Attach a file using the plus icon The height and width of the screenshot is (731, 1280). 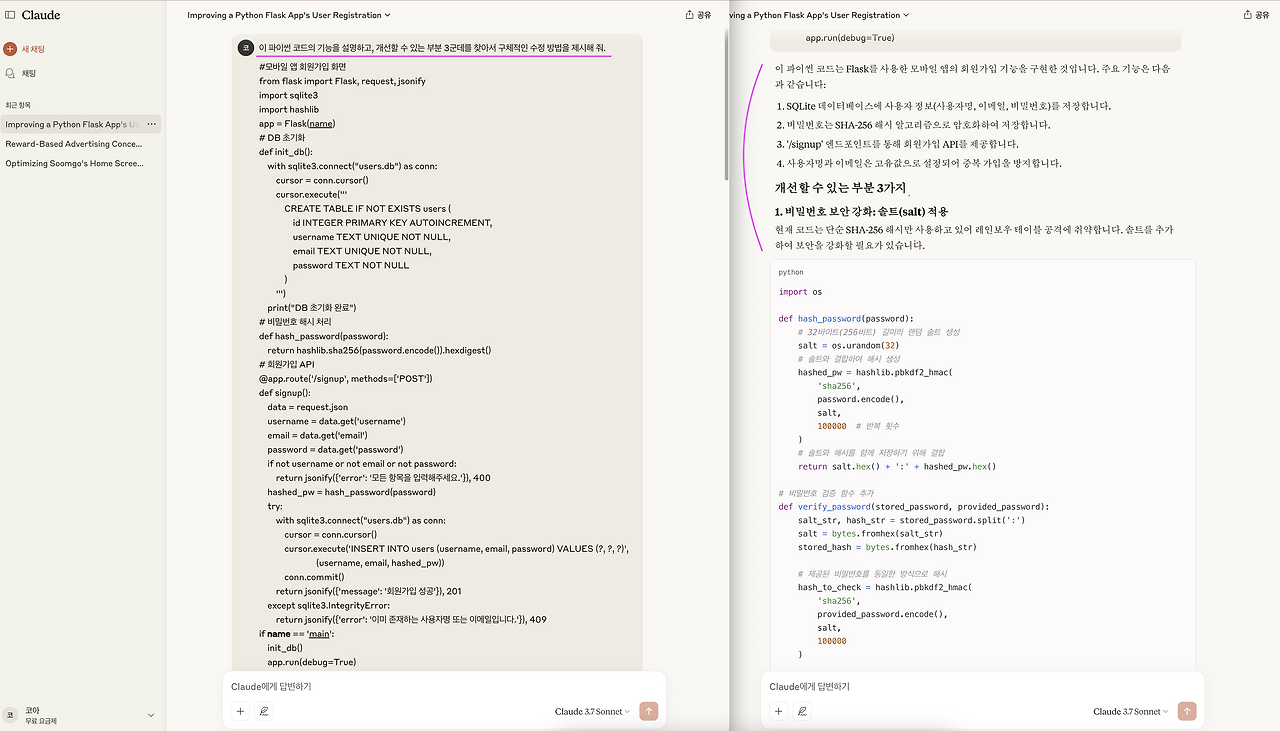[240, 710]
